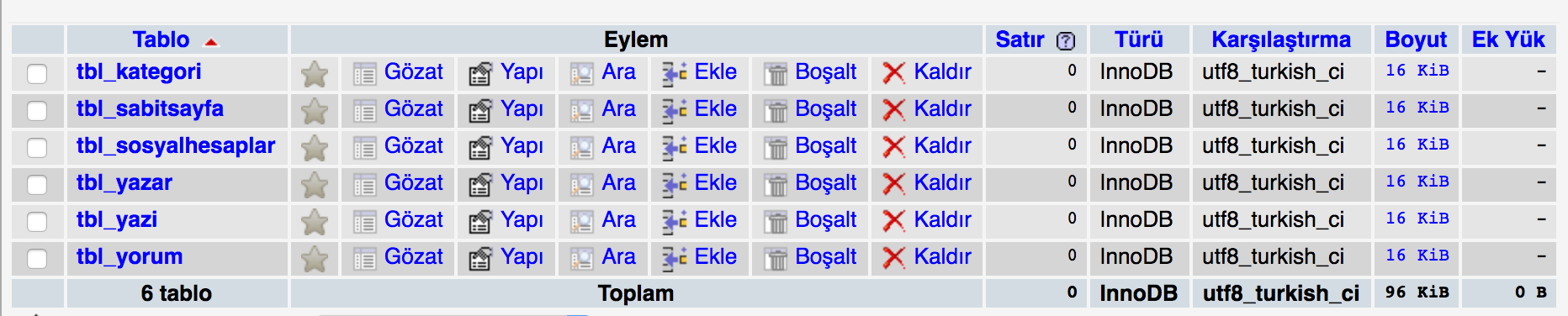Sort by the Karşılaştırma column header
This screenshot has height=316, width=1568.
[1281, 39]
